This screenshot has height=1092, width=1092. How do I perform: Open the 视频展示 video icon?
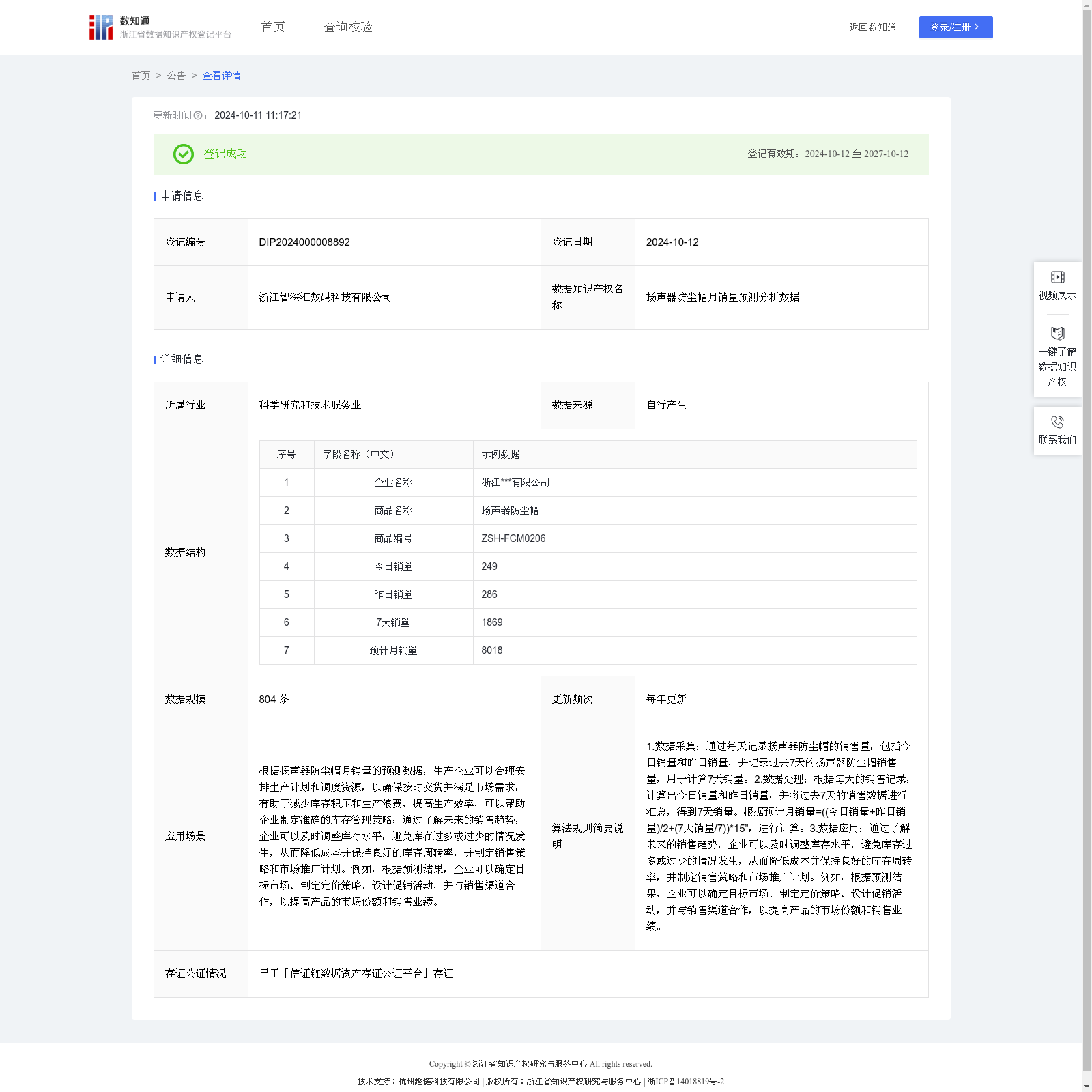click(x=1057, y=277)
